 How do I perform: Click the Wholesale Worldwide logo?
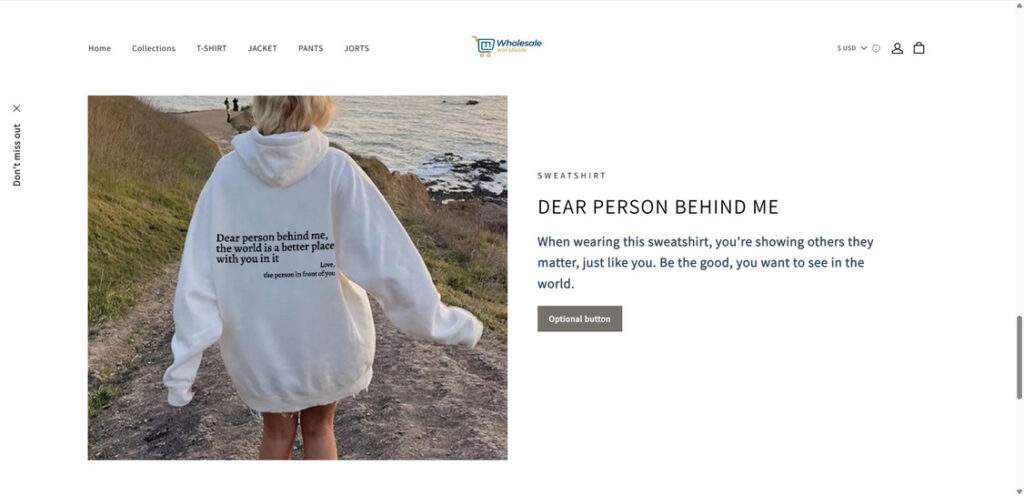507,46
